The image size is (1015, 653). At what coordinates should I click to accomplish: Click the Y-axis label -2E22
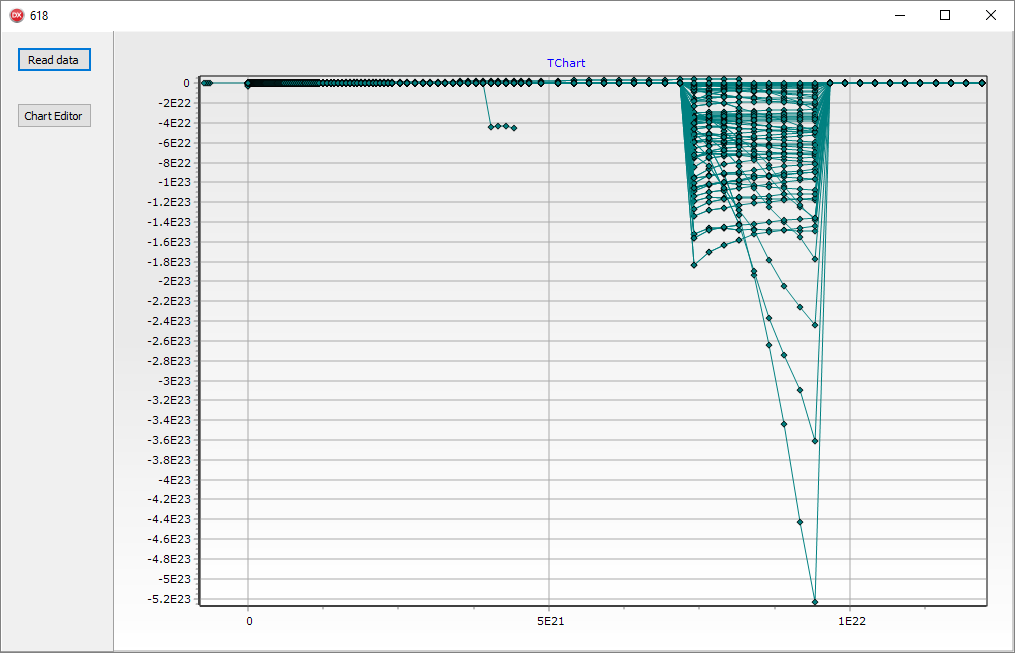(175, 103)
